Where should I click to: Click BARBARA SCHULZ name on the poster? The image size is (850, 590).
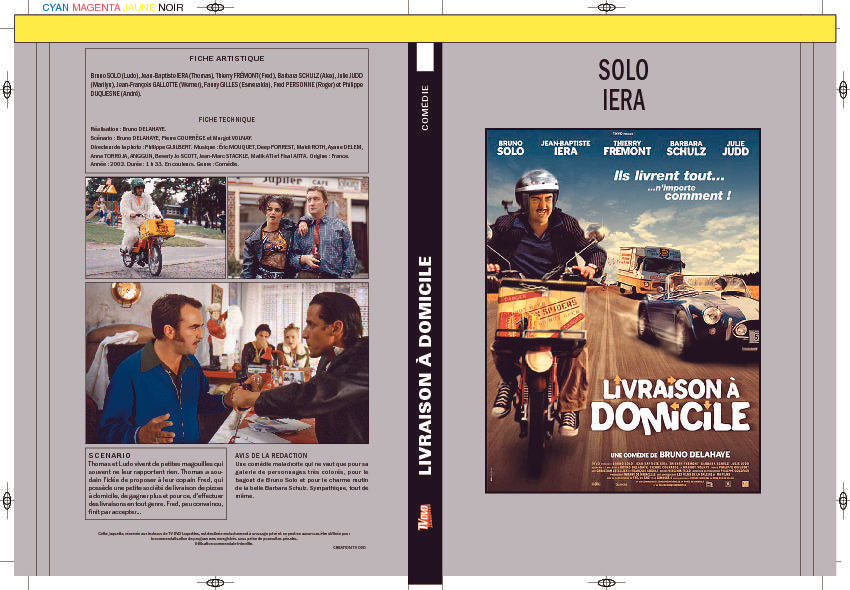click(686, 148)
